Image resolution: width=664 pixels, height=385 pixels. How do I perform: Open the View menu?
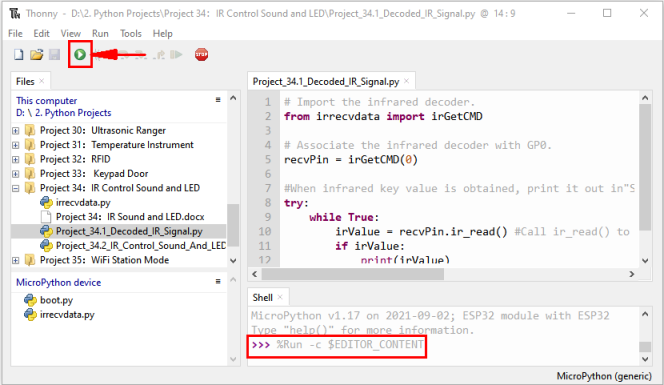tap(71, 33)
